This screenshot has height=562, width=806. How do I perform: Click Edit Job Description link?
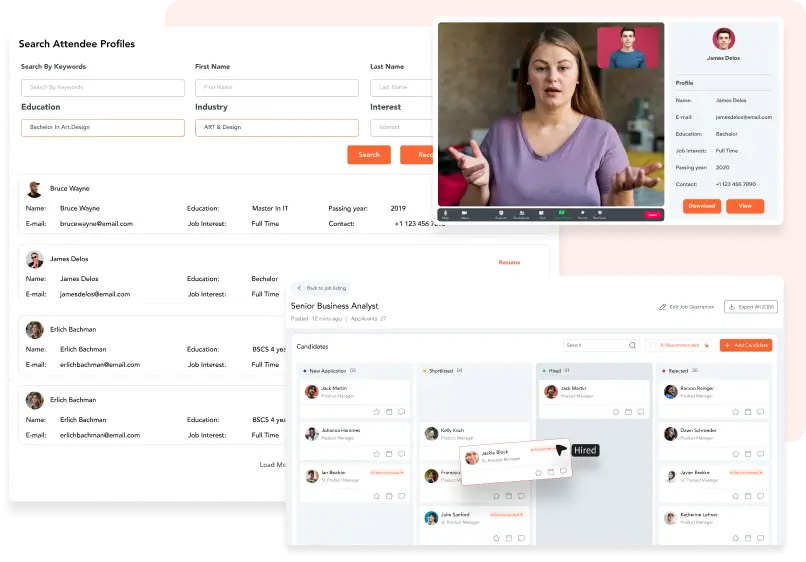coord(687,307)
